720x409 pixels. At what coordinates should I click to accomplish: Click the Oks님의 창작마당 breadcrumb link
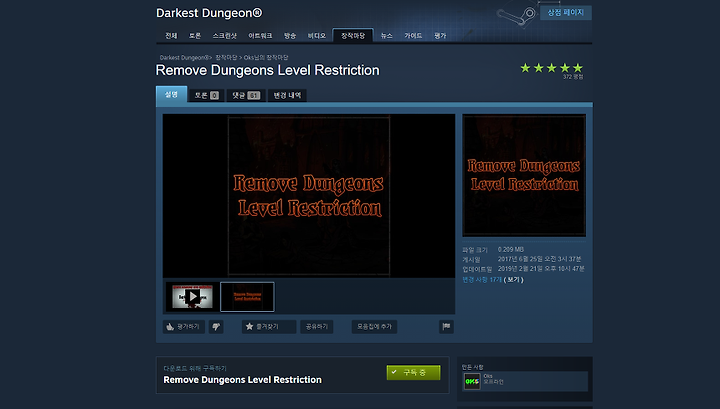[266, 58]
